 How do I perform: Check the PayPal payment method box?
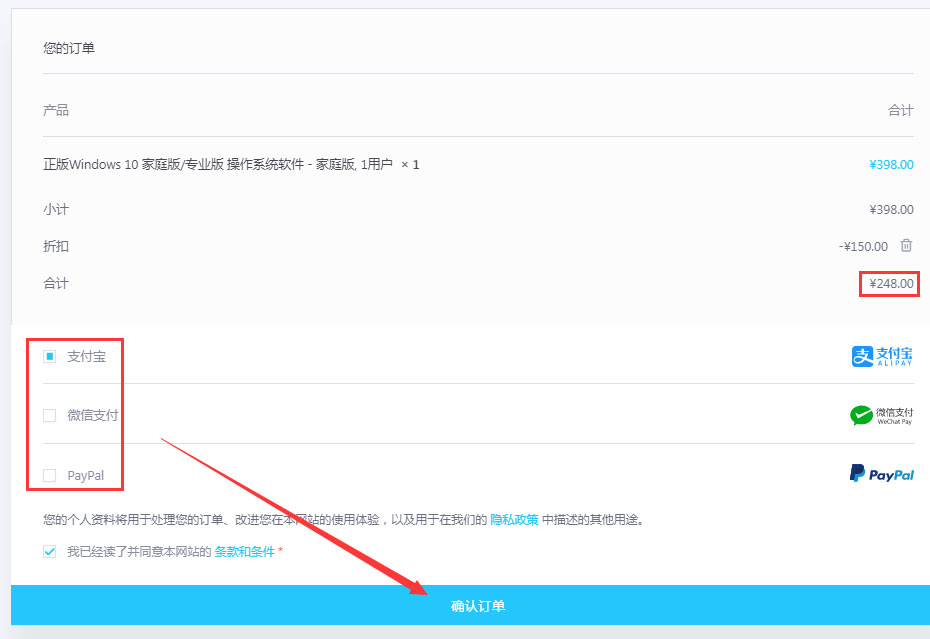pyautogui.click(x=48, y=474)
